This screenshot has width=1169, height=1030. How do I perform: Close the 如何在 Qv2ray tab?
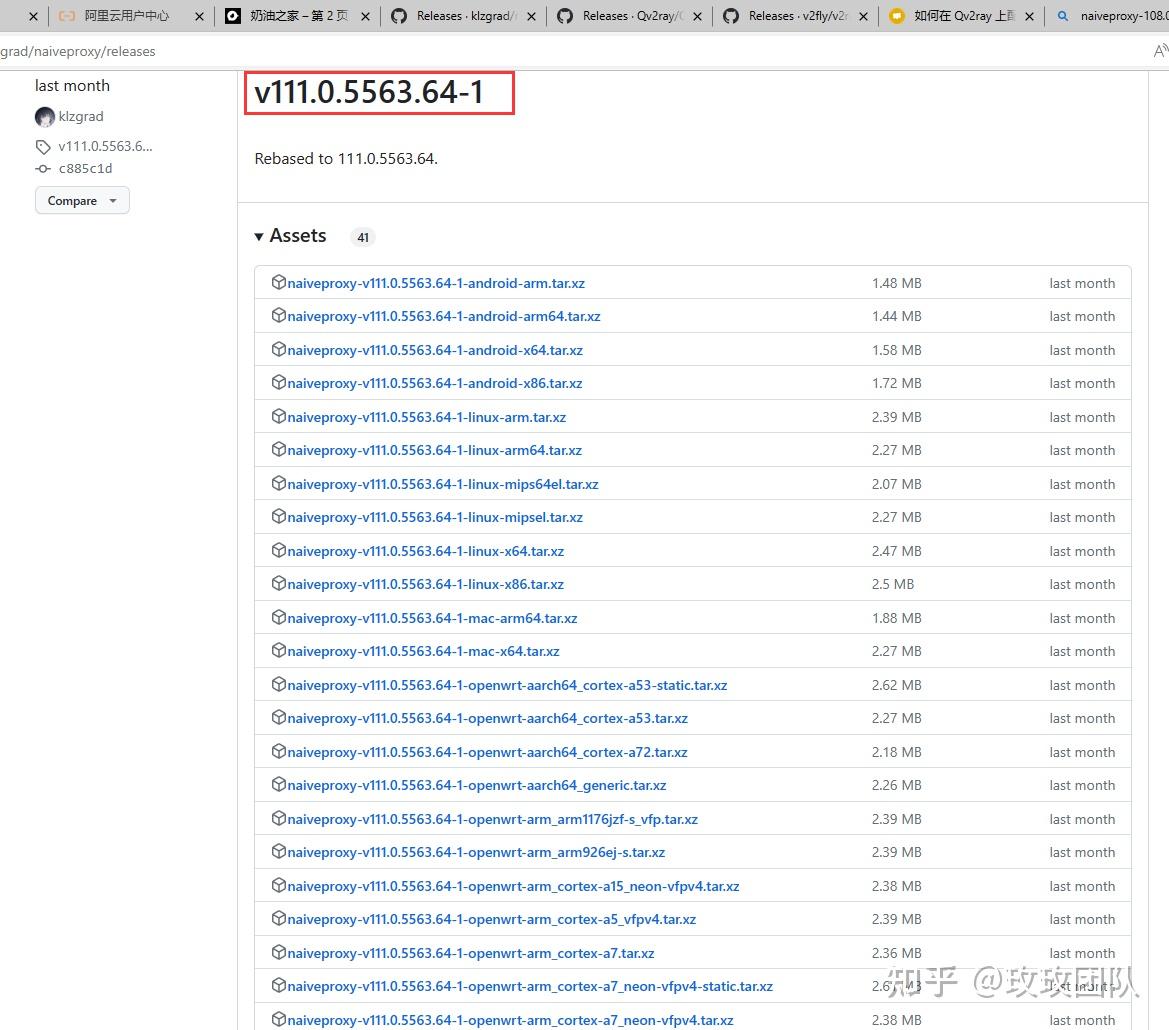1029,16
